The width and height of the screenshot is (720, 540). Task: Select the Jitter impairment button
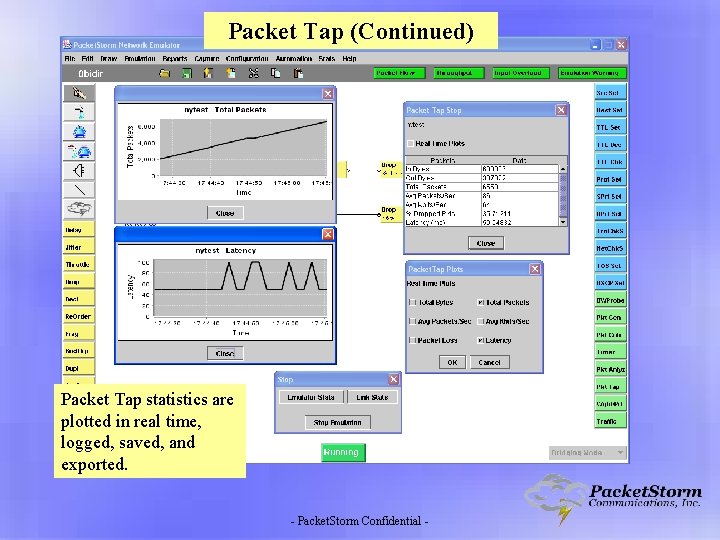[79, 247]
